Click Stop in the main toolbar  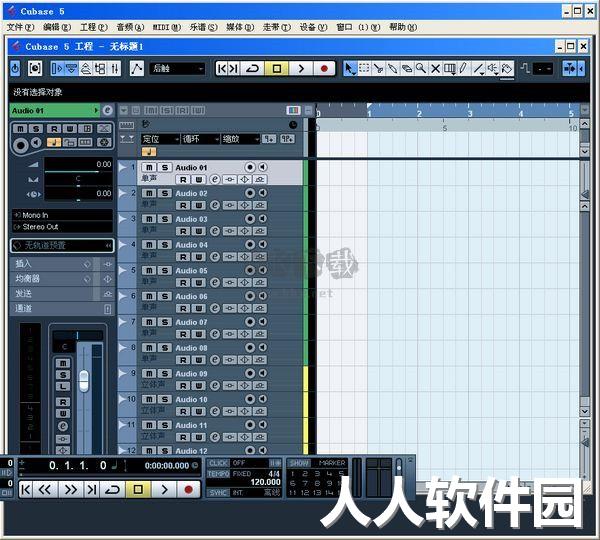277,69
